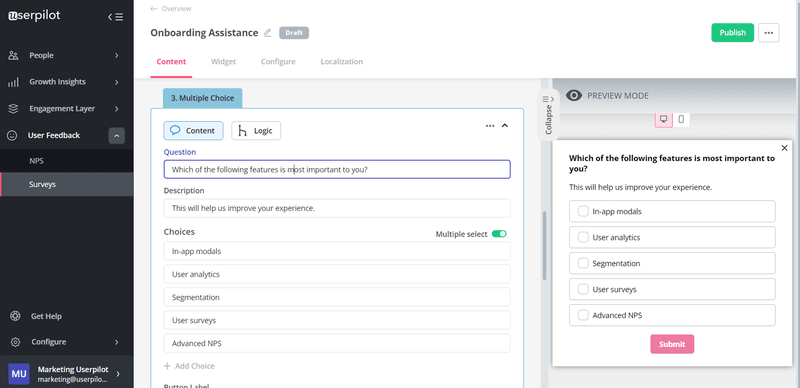The height and width of the screenshot is (388, 800).
Task: Click the Get Help link
Action: [x=46, y=316]
